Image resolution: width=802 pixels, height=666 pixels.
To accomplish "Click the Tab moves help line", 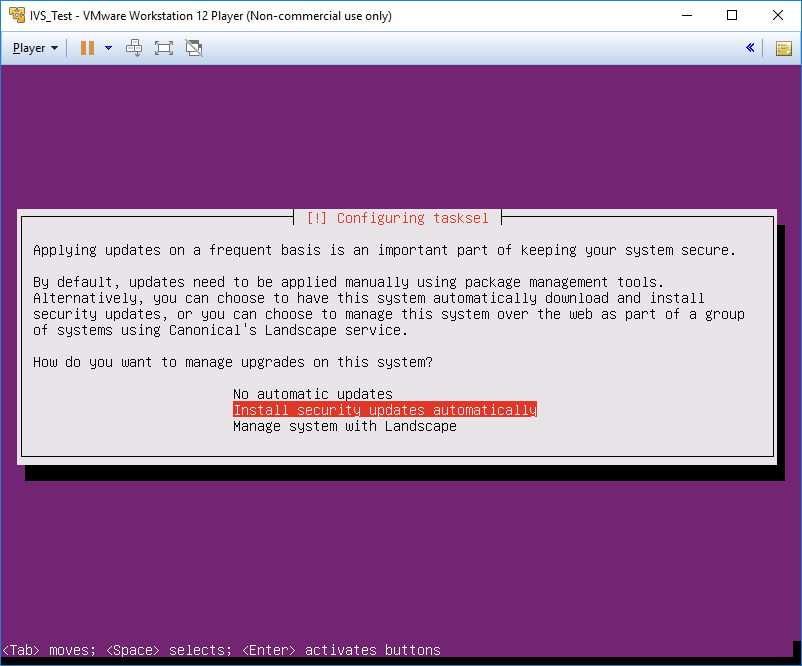I will [x=221, y=650].
